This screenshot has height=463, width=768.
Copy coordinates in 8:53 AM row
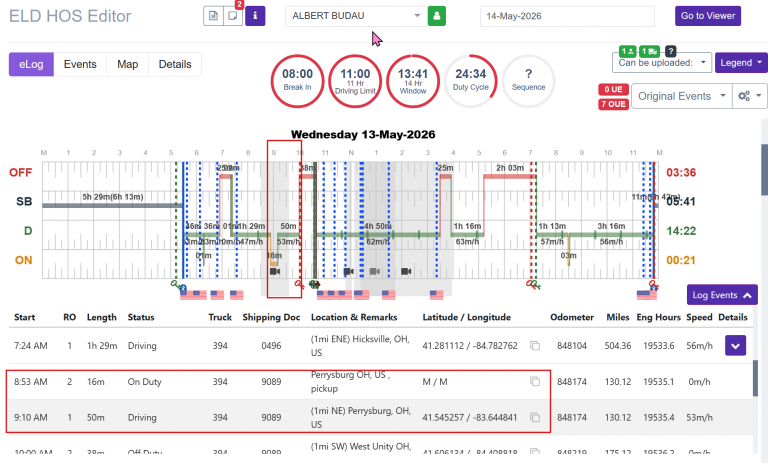coord(535,382)
